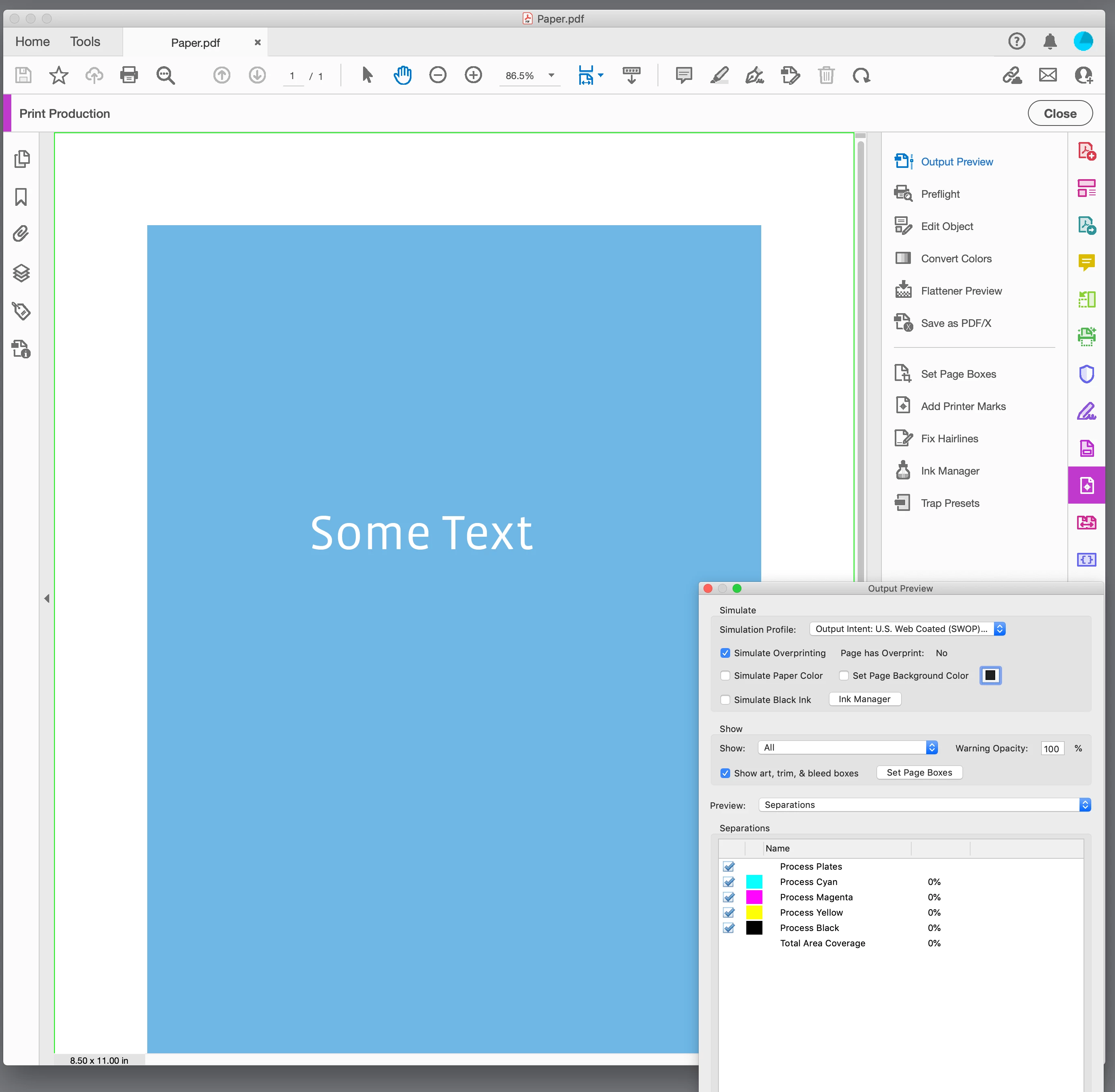Toggle Process Cyan plate visibility
The width and height of the screenshot is (1115, 1092).
point(729,881)
